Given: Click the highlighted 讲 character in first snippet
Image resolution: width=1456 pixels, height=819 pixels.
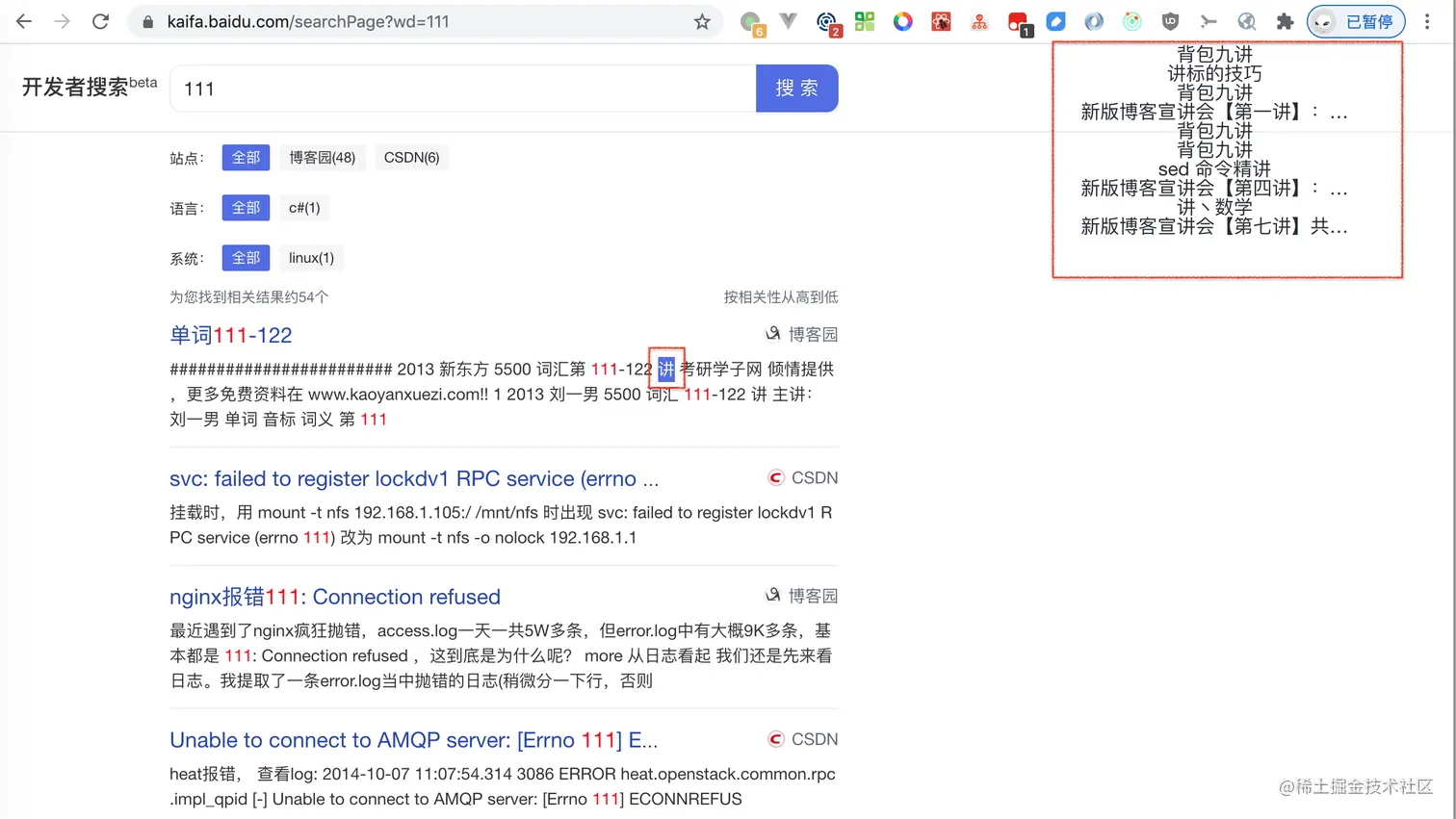Looking at the screenshot, I should tap(666, 370).
